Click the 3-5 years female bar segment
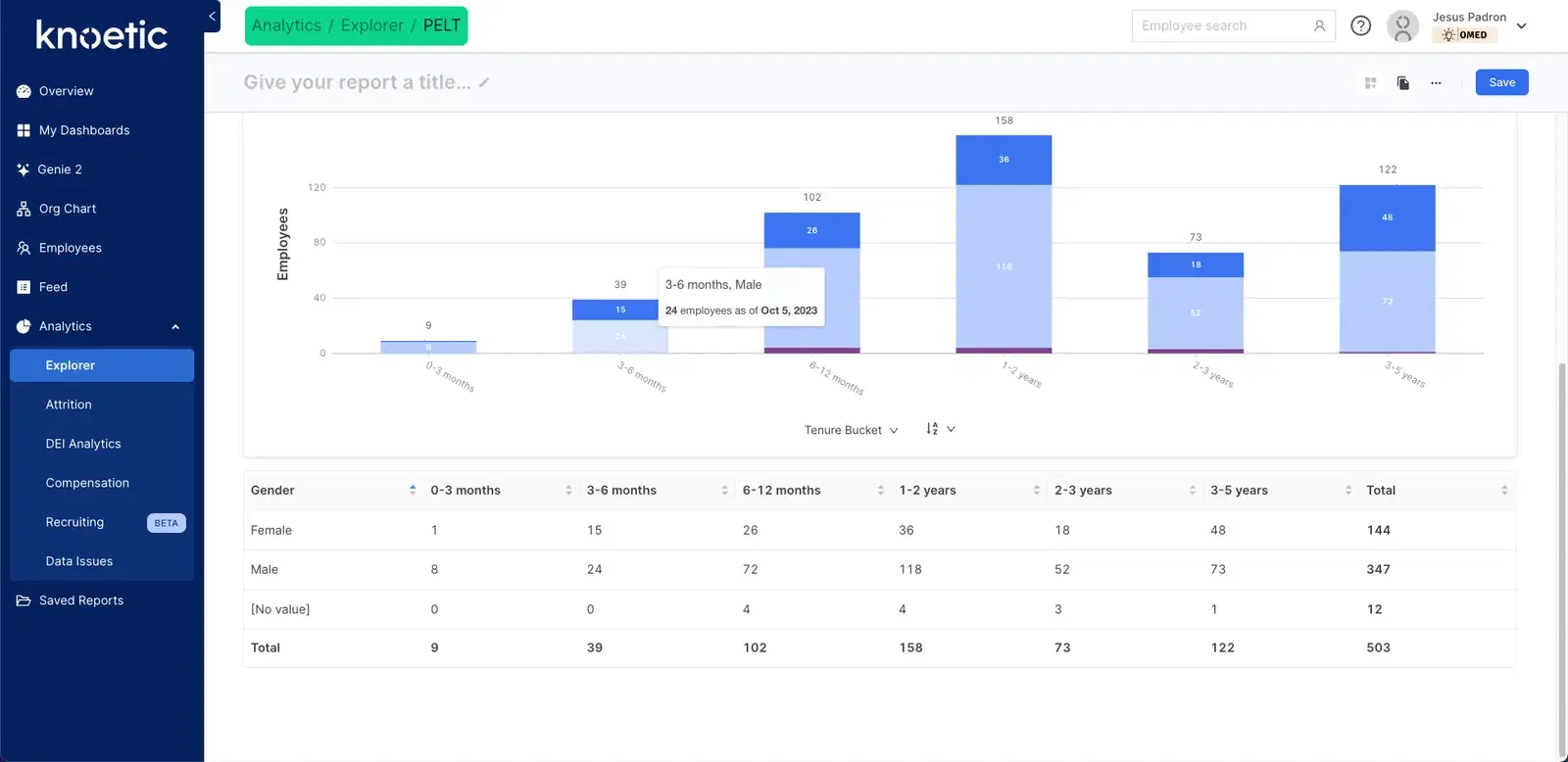The height and width of the screenshot is (762, 1568). (1387, 217)
